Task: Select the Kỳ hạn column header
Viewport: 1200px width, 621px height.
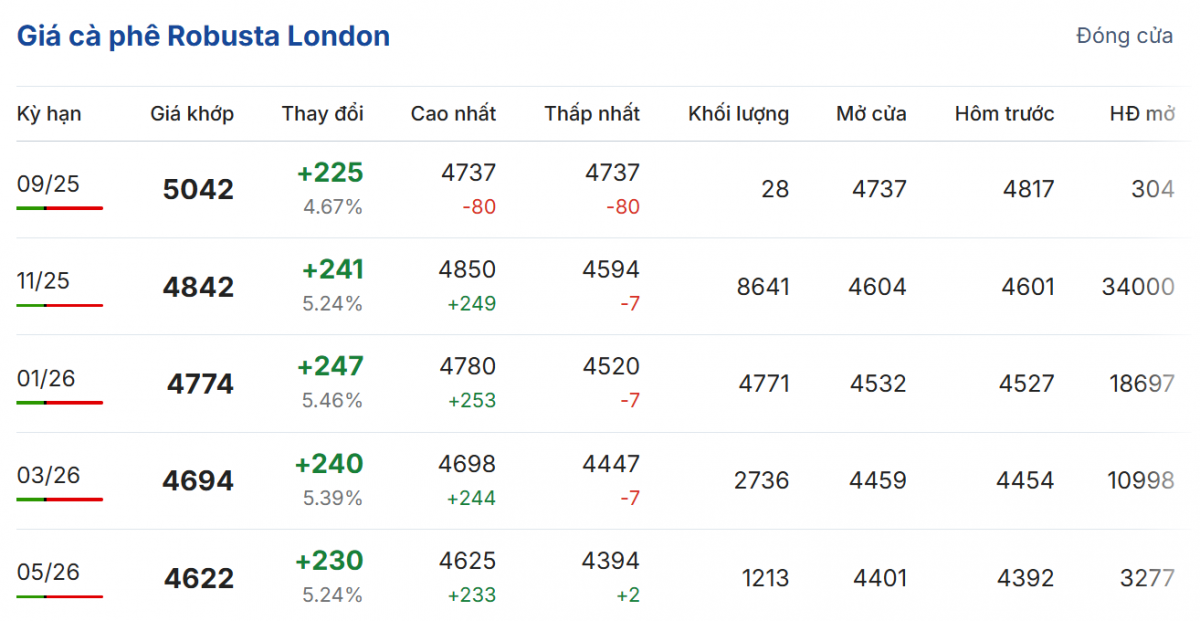Action: (x=49, y=114)
